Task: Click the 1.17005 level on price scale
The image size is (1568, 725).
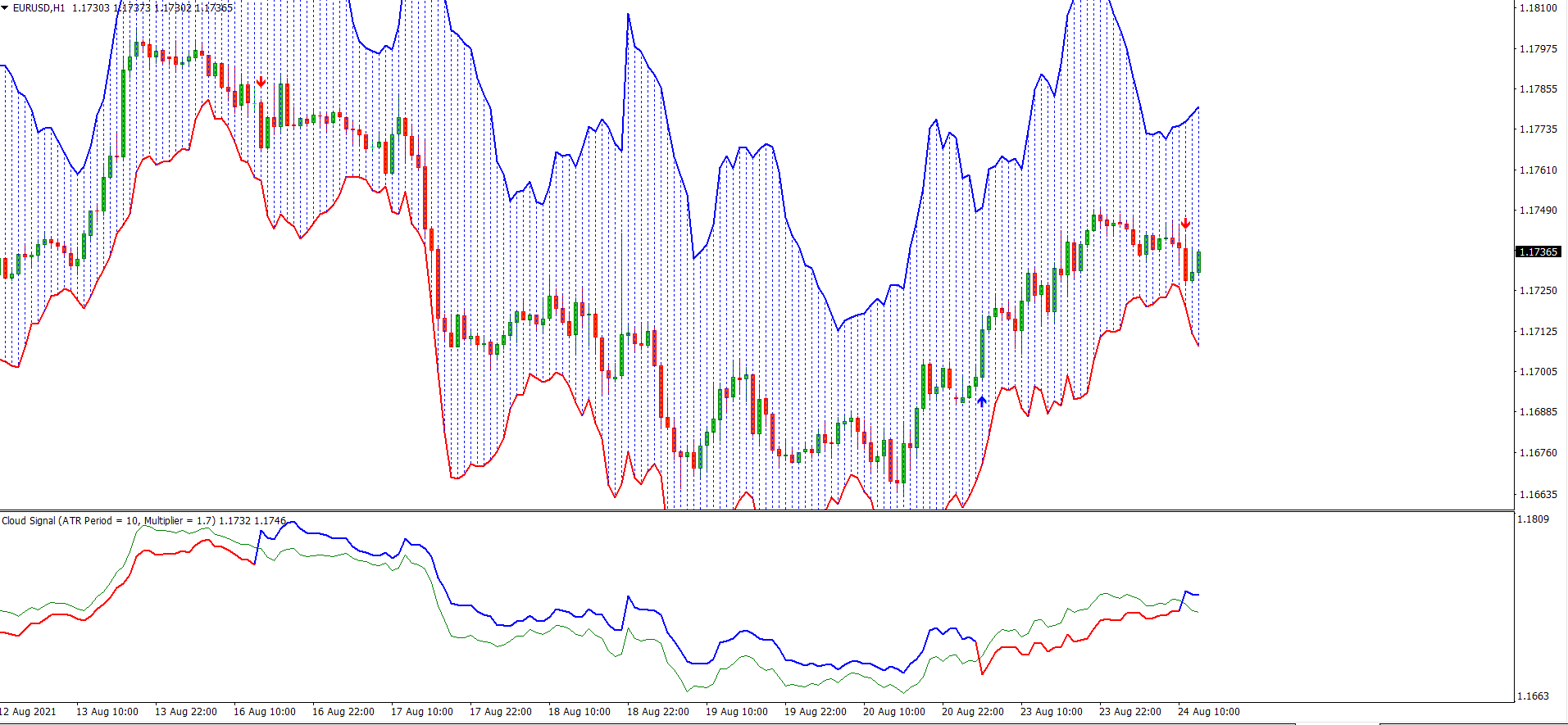Action: tap(1538, 372)
